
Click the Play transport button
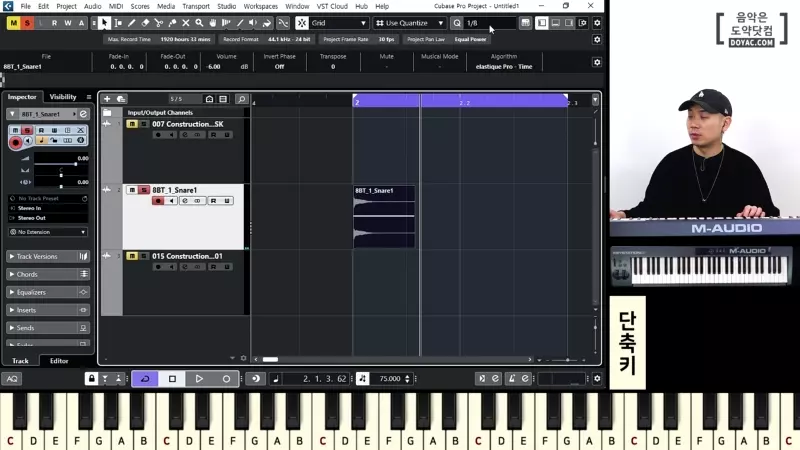[199, 379]
